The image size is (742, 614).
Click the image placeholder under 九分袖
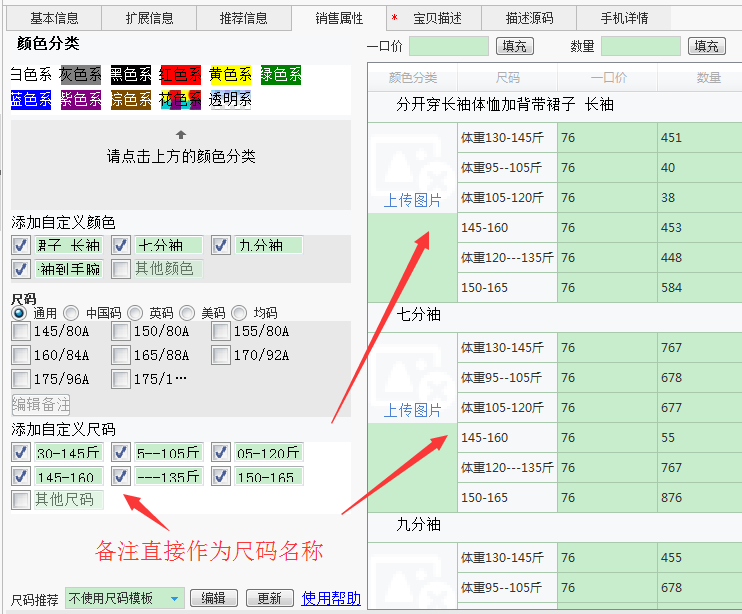(412, 582)
